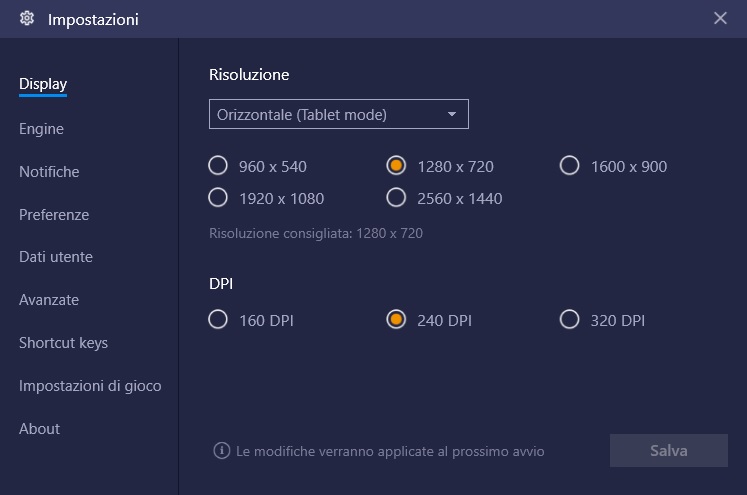The width and height of the screenshot is (747, 495).
Task: Choose 320 DPI setting
Action: click(x=570, y=320)
